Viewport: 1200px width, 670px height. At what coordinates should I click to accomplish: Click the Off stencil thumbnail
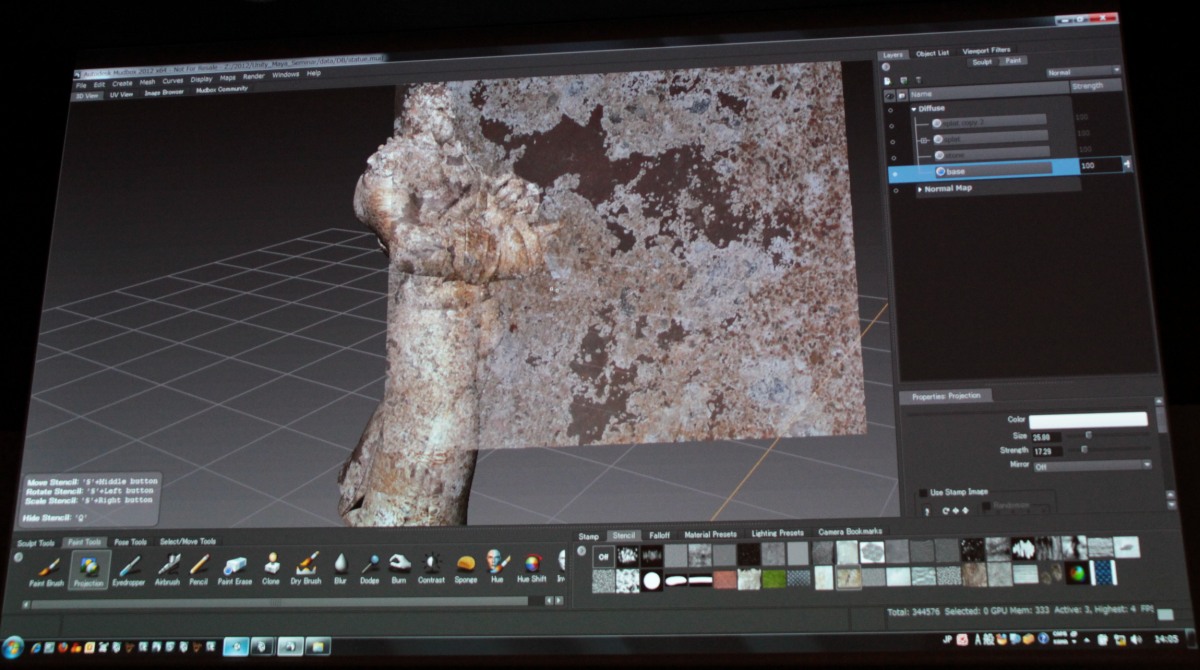pos(603,556)
